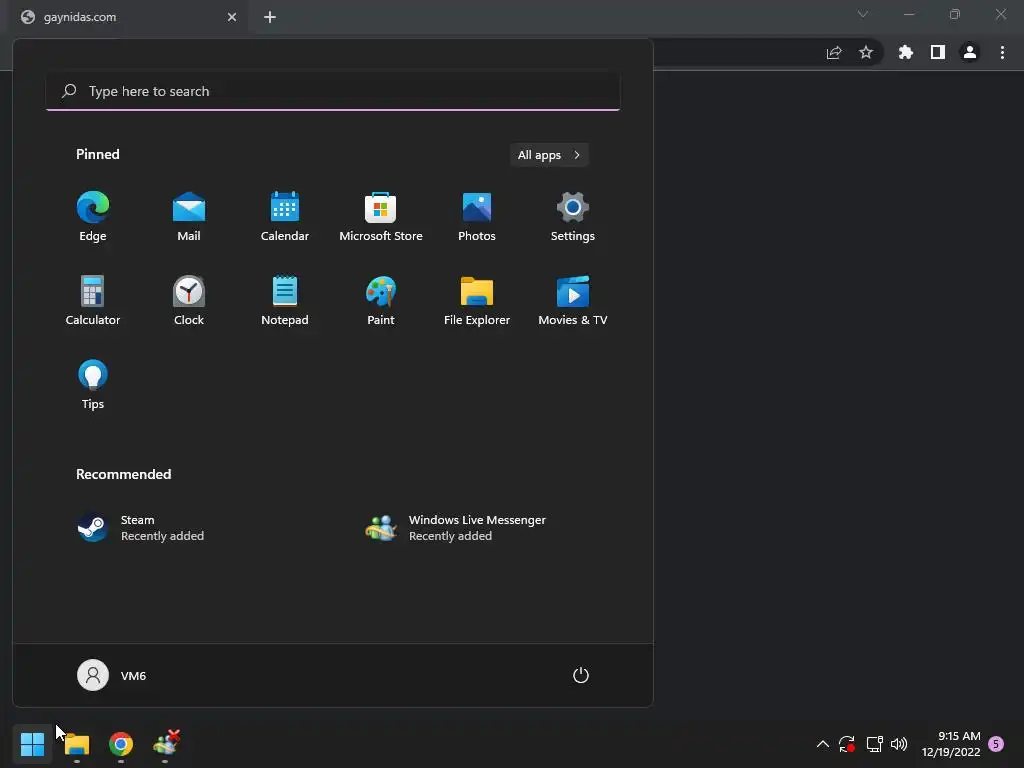Open Chrome extensions puzzle icon
Image resolution: width=1024 pixels, height=768 pixels.
906,52
